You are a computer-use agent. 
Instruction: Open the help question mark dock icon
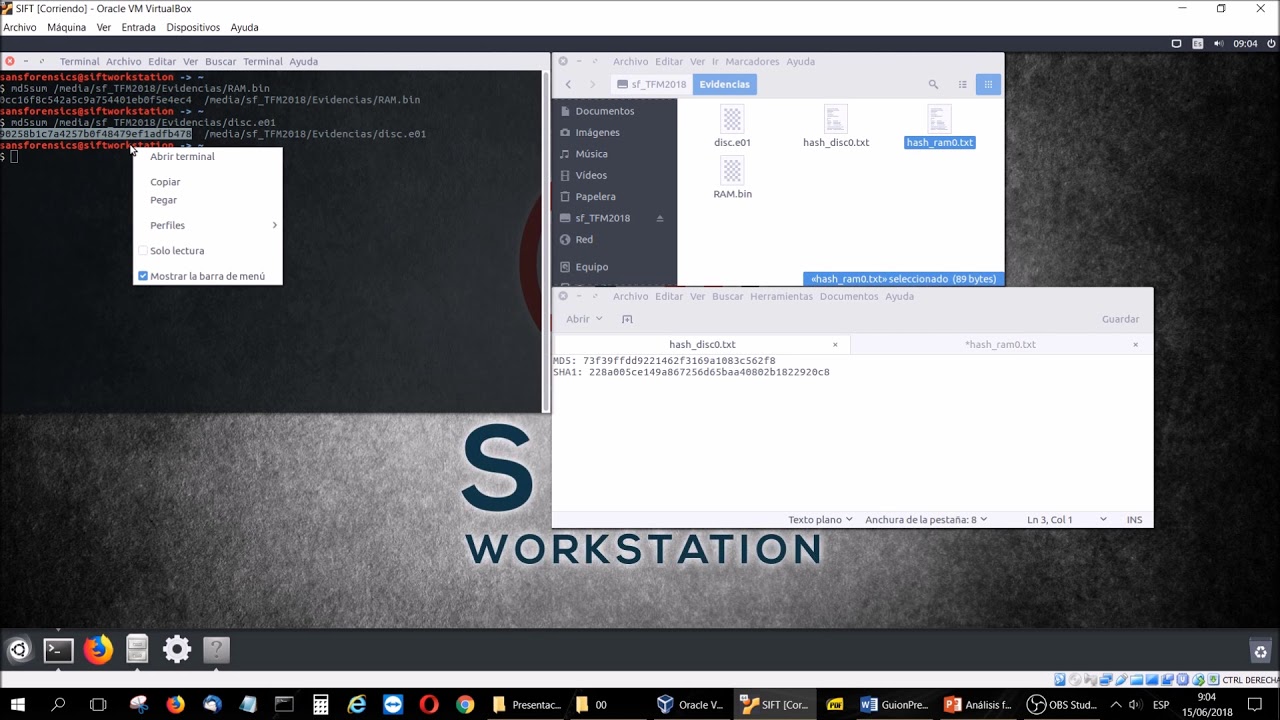tap(216, 650)
